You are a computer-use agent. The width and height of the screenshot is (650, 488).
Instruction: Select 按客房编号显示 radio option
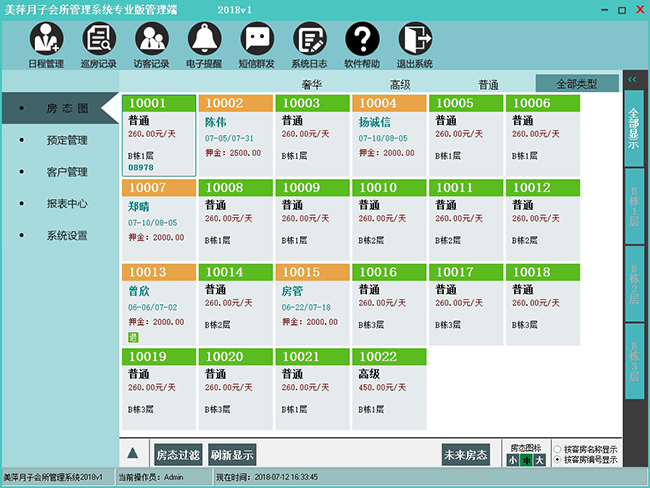[557, 460]
